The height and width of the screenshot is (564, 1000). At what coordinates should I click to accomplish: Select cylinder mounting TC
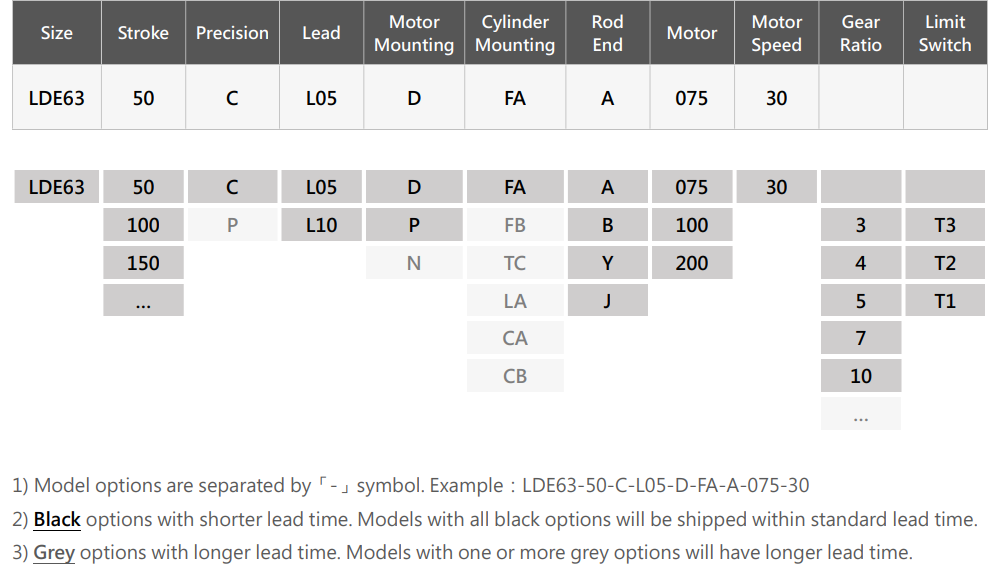coord(515,263)
